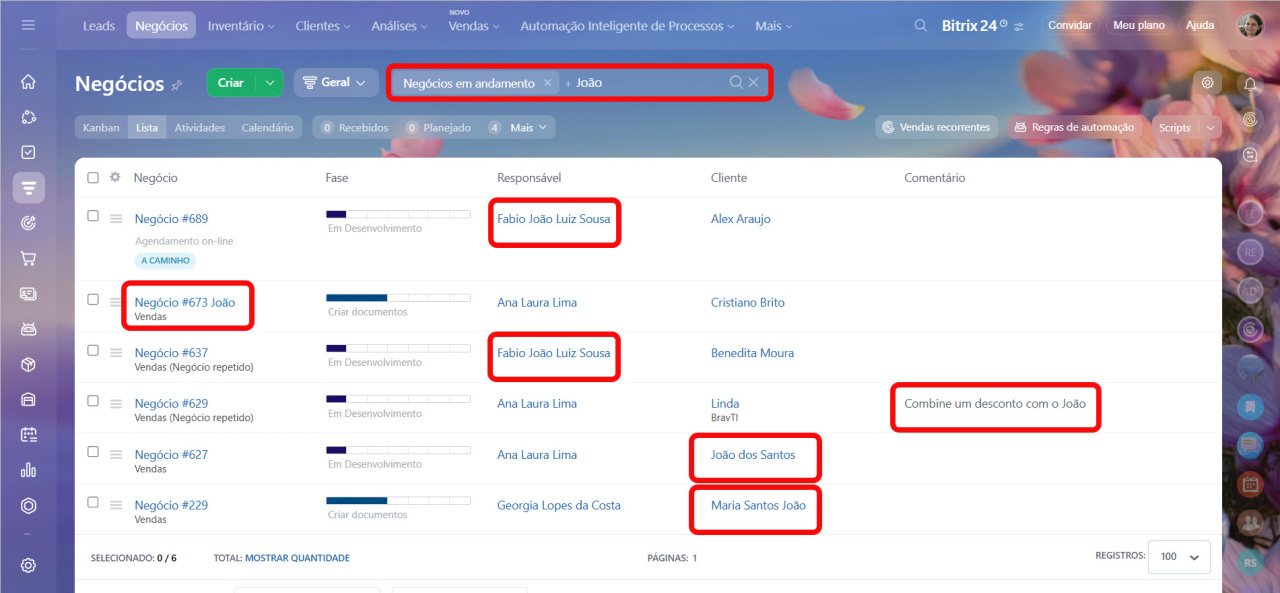1280x593 pixels.
Task: Open Regras de automação
Action: coord(1075,127)
